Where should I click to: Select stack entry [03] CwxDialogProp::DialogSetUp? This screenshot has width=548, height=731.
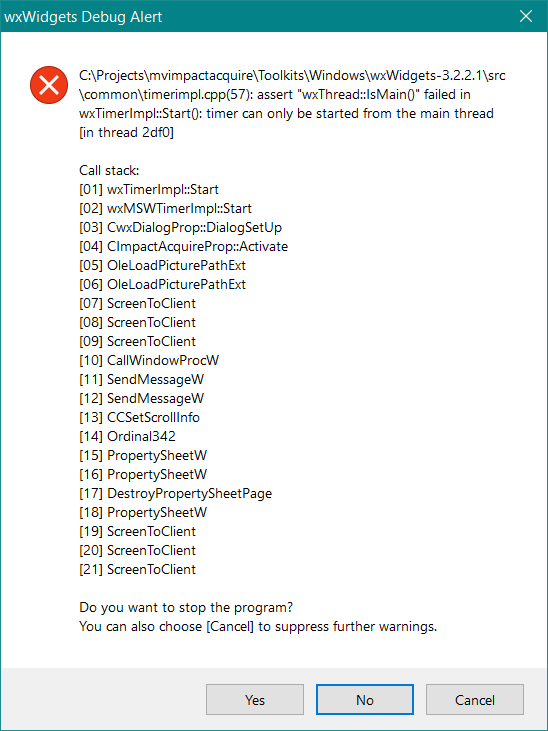click(x=180, y=228)
